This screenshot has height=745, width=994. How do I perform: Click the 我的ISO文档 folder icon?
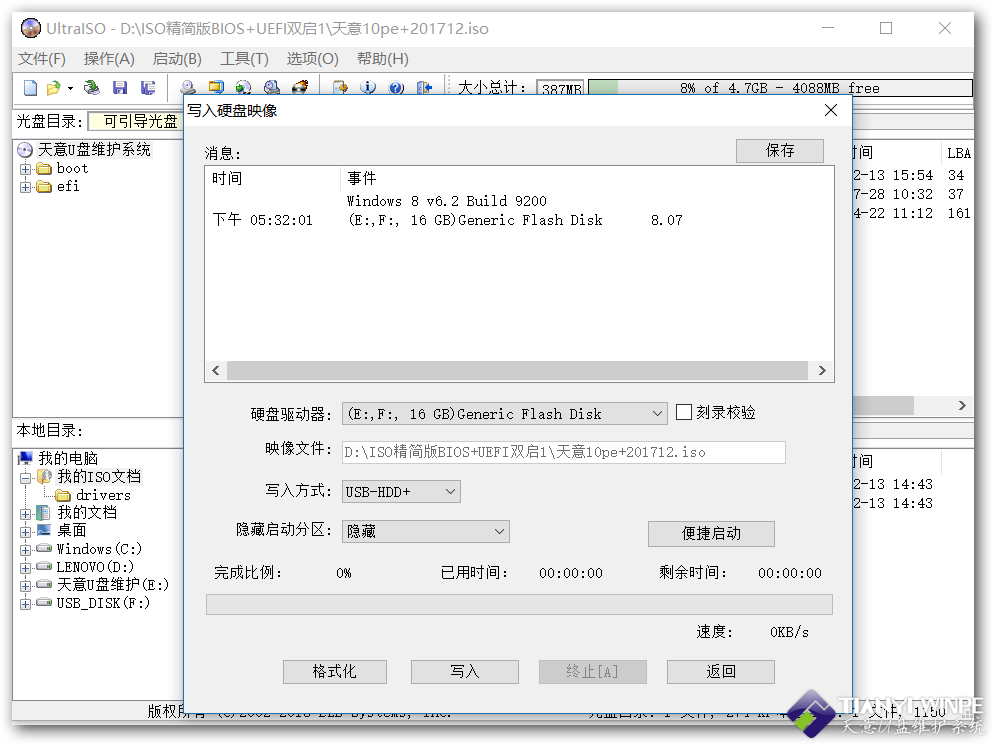pos(44,476)
